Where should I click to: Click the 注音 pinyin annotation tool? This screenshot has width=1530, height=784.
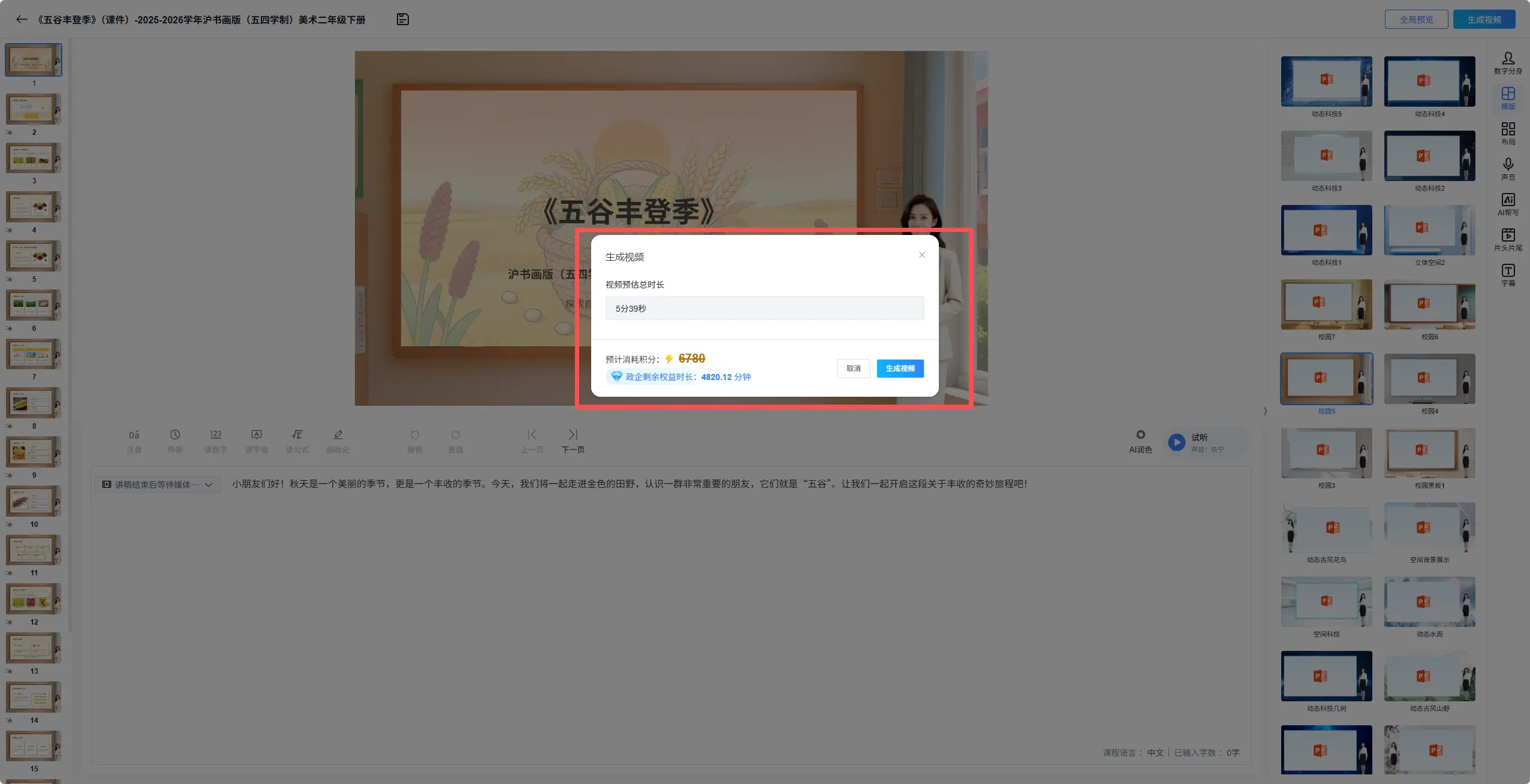tap(134, 441)
